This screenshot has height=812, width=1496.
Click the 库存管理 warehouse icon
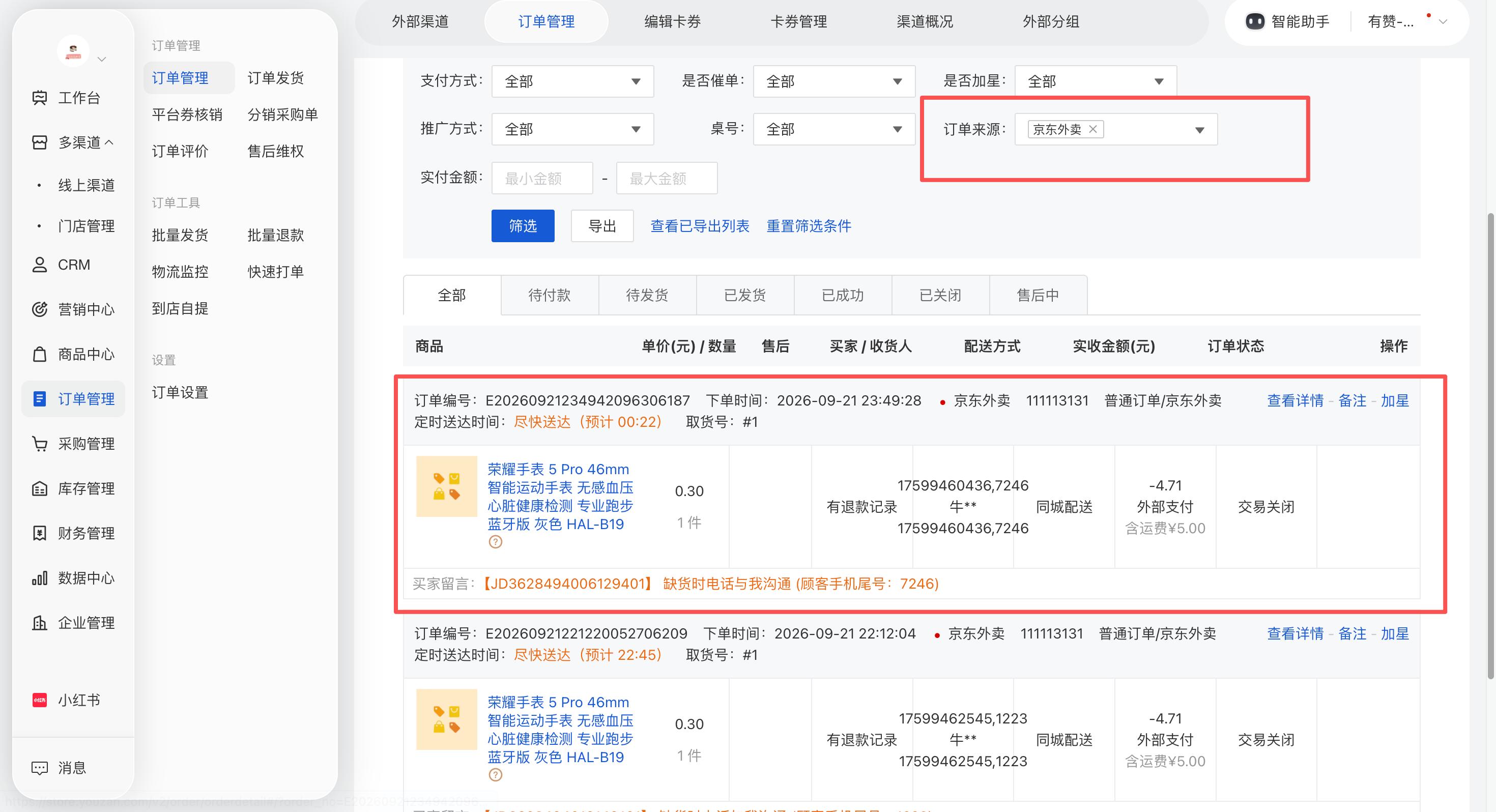tap(40, 488)
